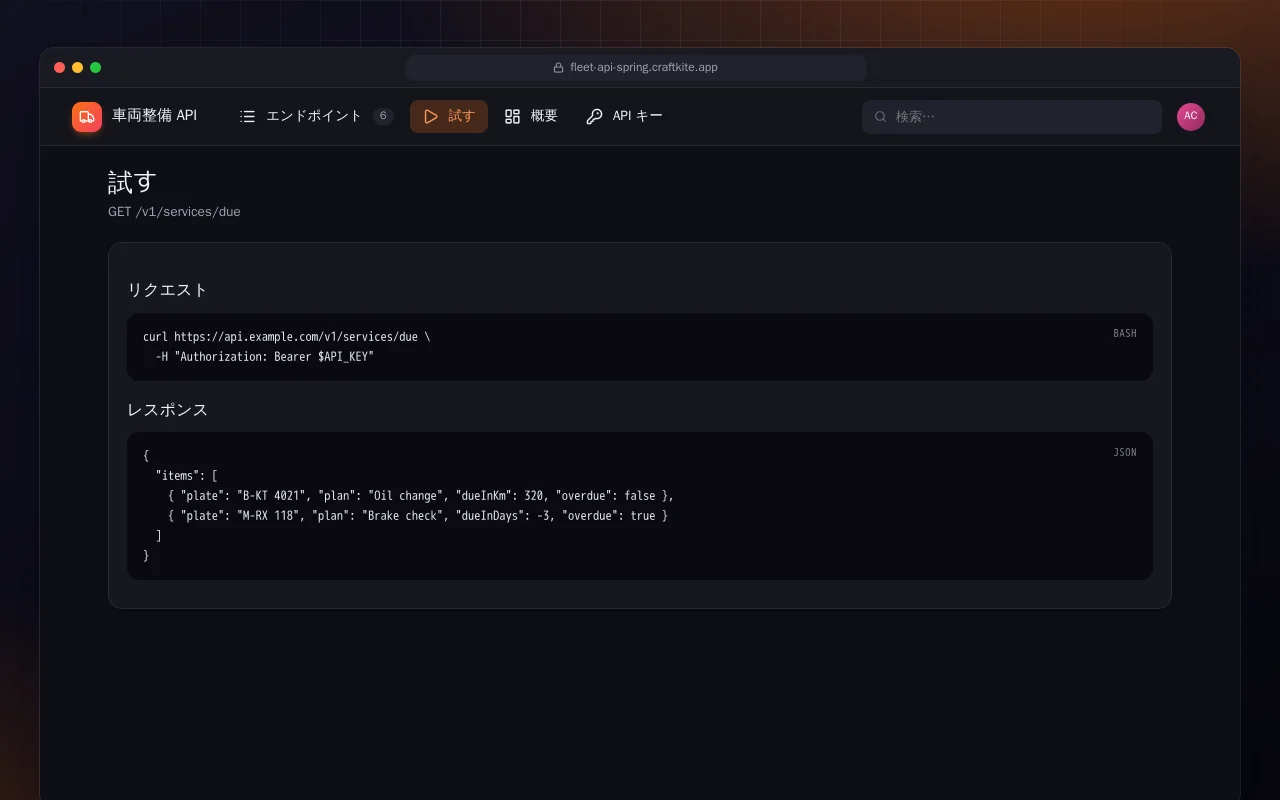Click the 試す page heading
The height and width of the screenshot is (800, 1280).
[133, 182]
